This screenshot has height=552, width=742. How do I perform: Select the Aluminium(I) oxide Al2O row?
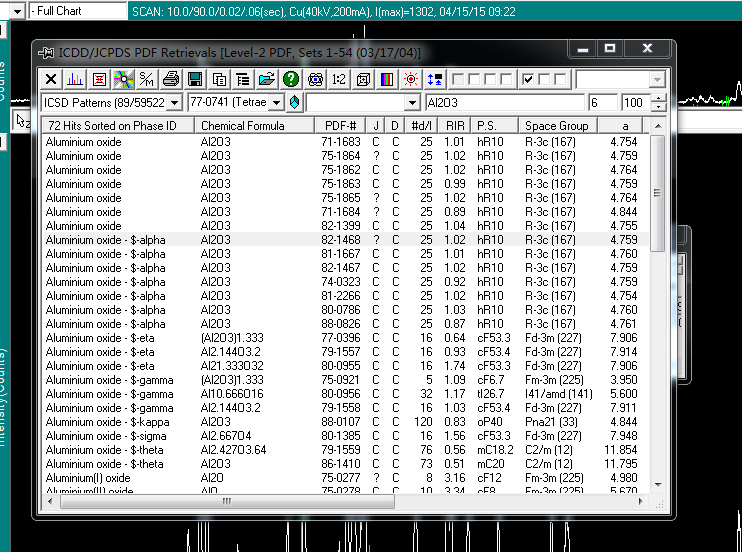click(x=345, y=478)
